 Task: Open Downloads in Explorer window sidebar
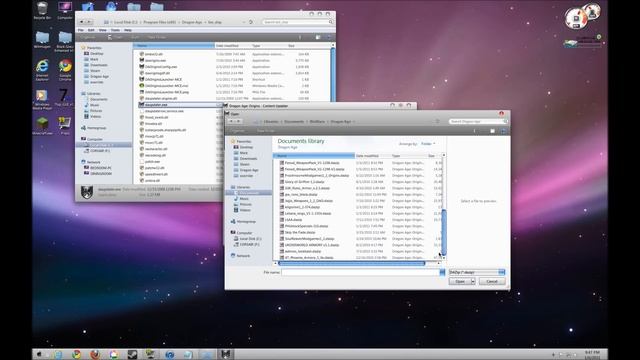coord(96,65)
